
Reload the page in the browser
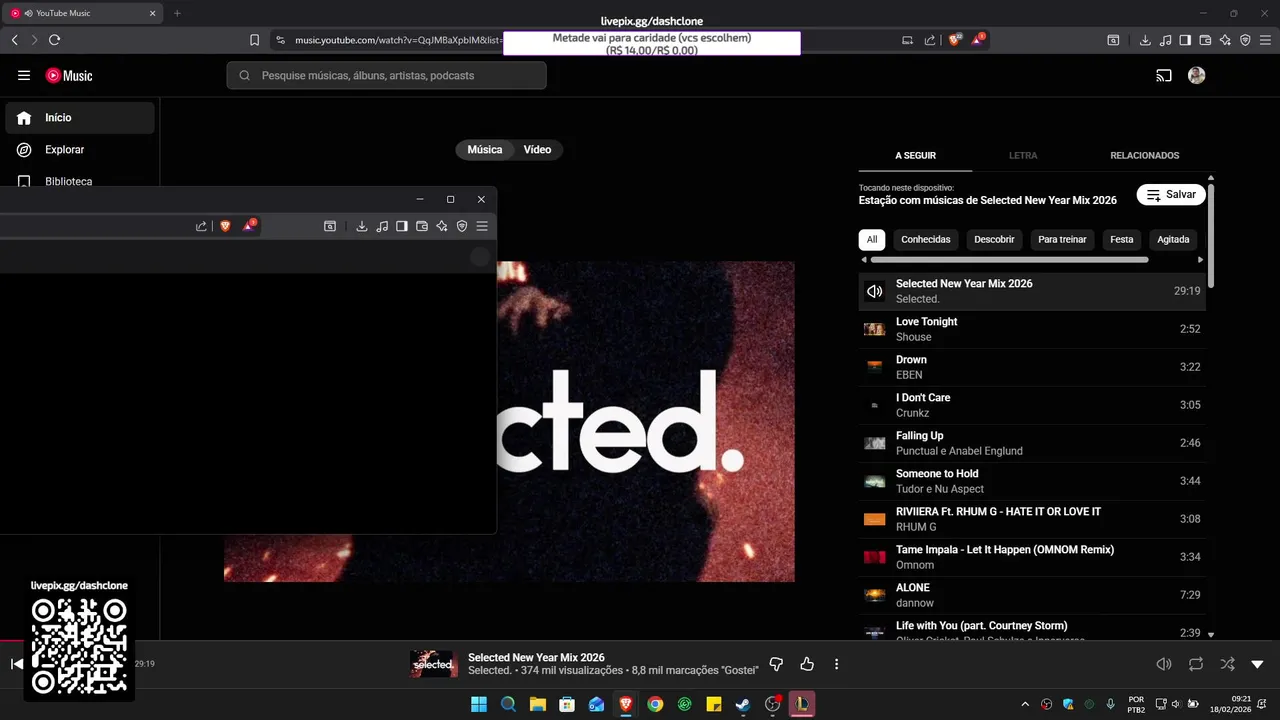point(54,40)
